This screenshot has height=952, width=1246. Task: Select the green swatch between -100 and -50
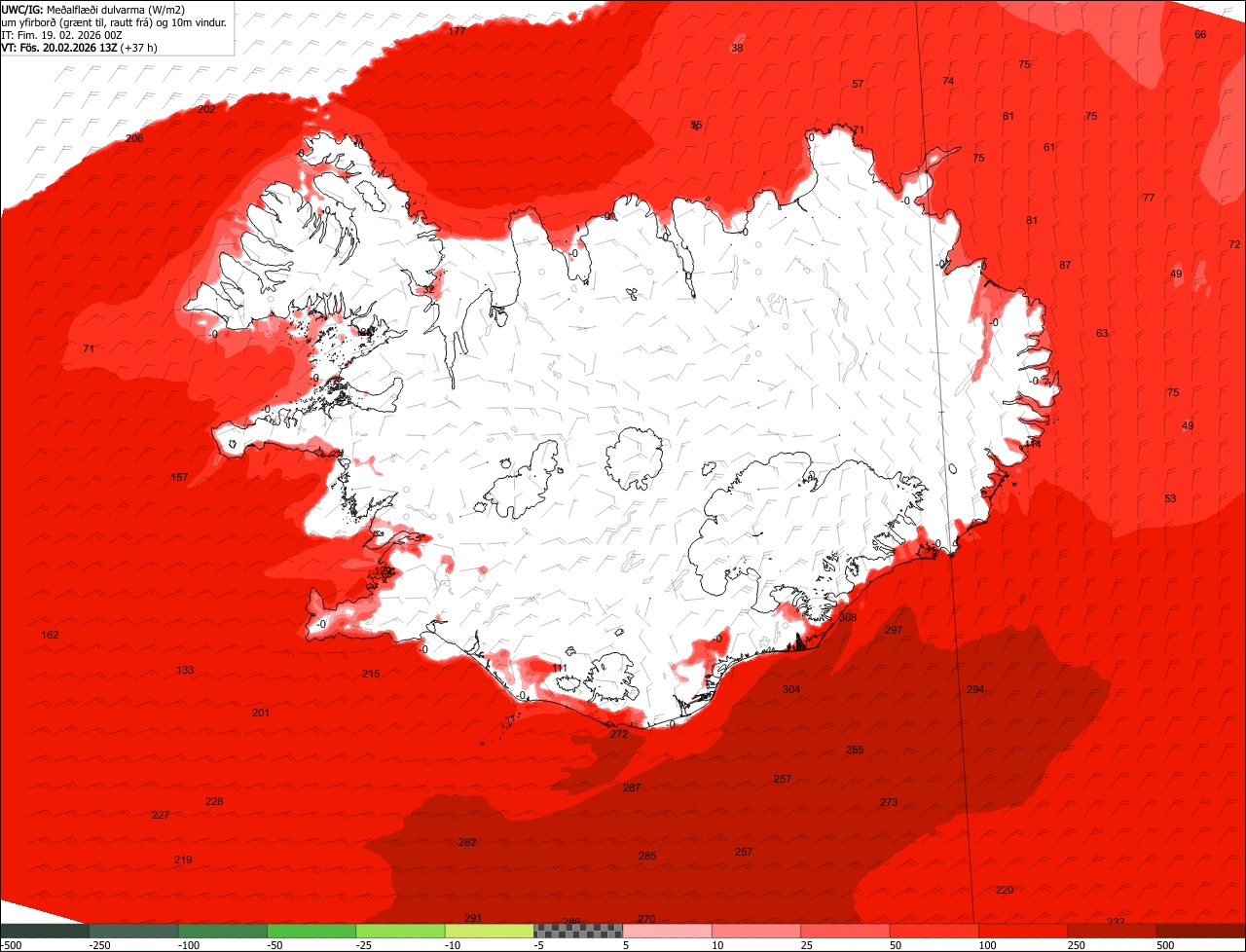[x=223, y=931]
